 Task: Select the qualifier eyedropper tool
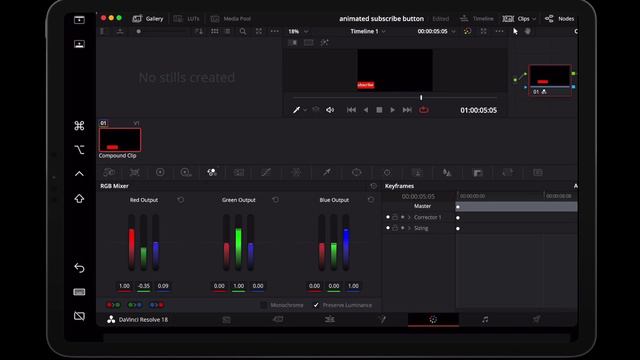(x=296, y=110)
